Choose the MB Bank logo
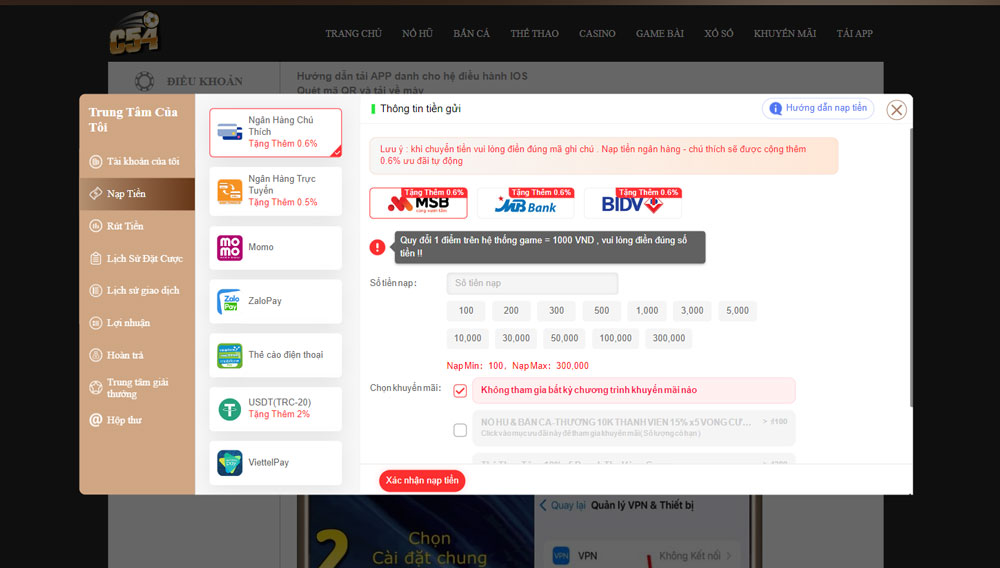This screenshot has width=1000, height=568. click(x=526, y=203)
